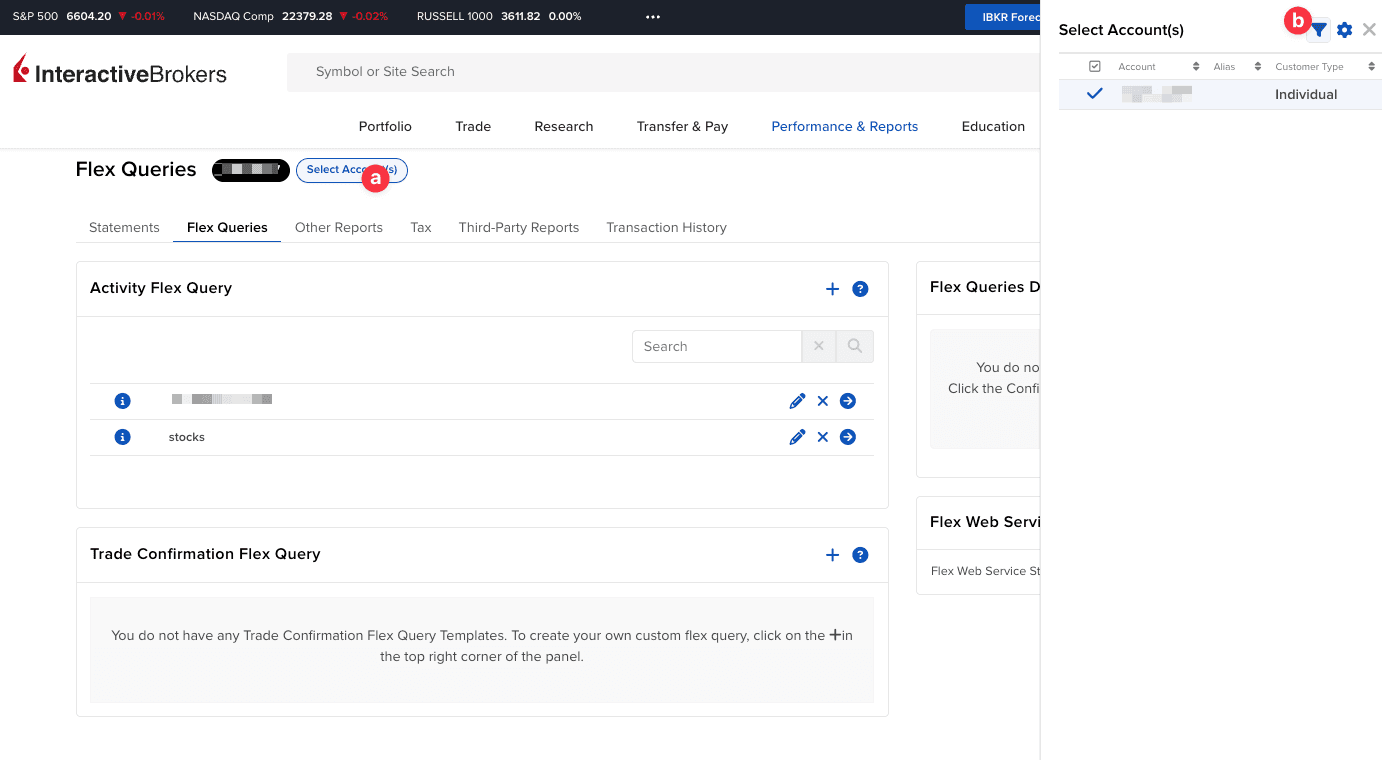Open help for Activity Flex Query

[x=860, y=289]
